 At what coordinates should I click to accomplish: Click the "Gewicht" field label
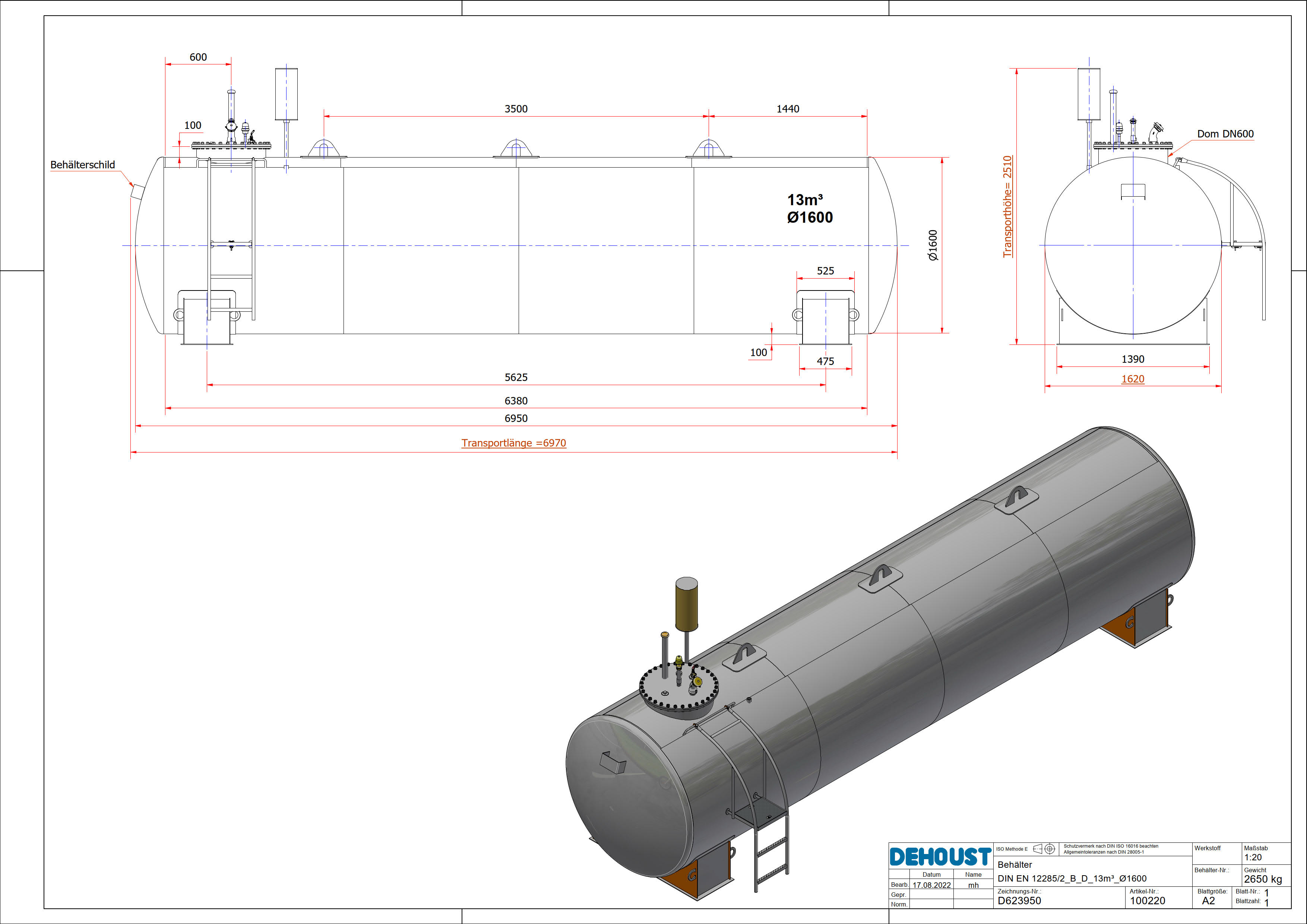point(1255,870)
